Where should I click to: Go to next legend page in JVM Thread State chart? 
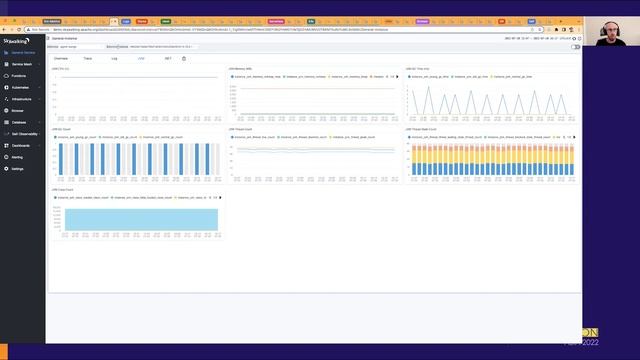pyautogui.click(x=574, y=137)
